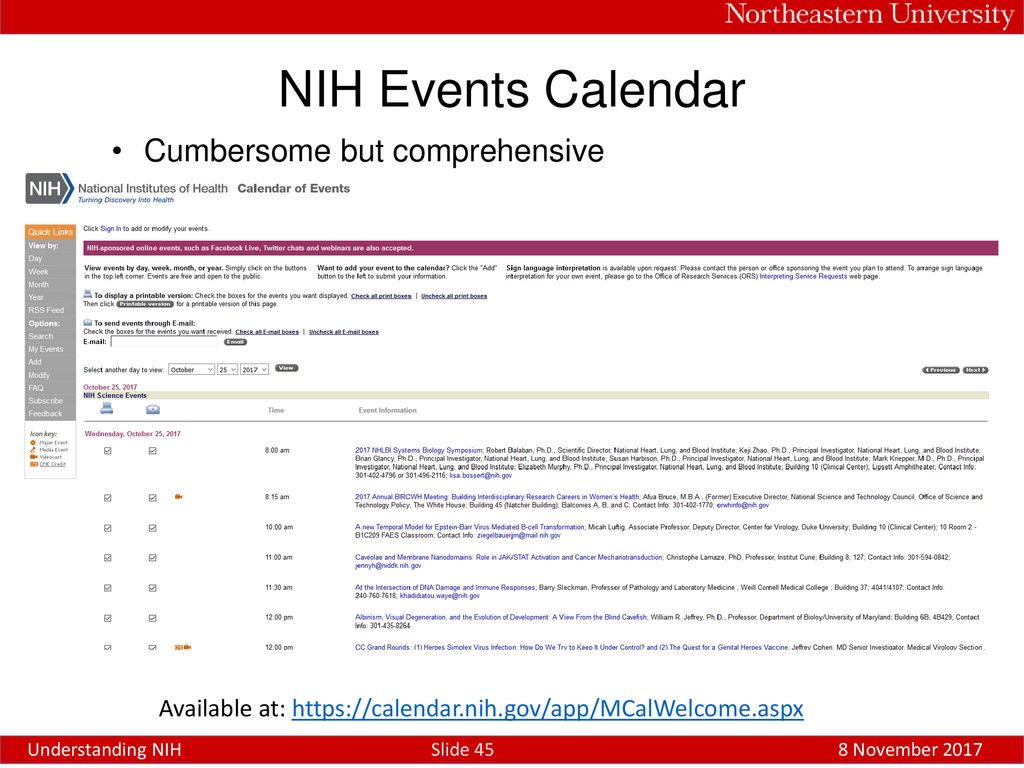
Task: Click the Quick Links sidebar header
Action: click(x=50, y=232)
